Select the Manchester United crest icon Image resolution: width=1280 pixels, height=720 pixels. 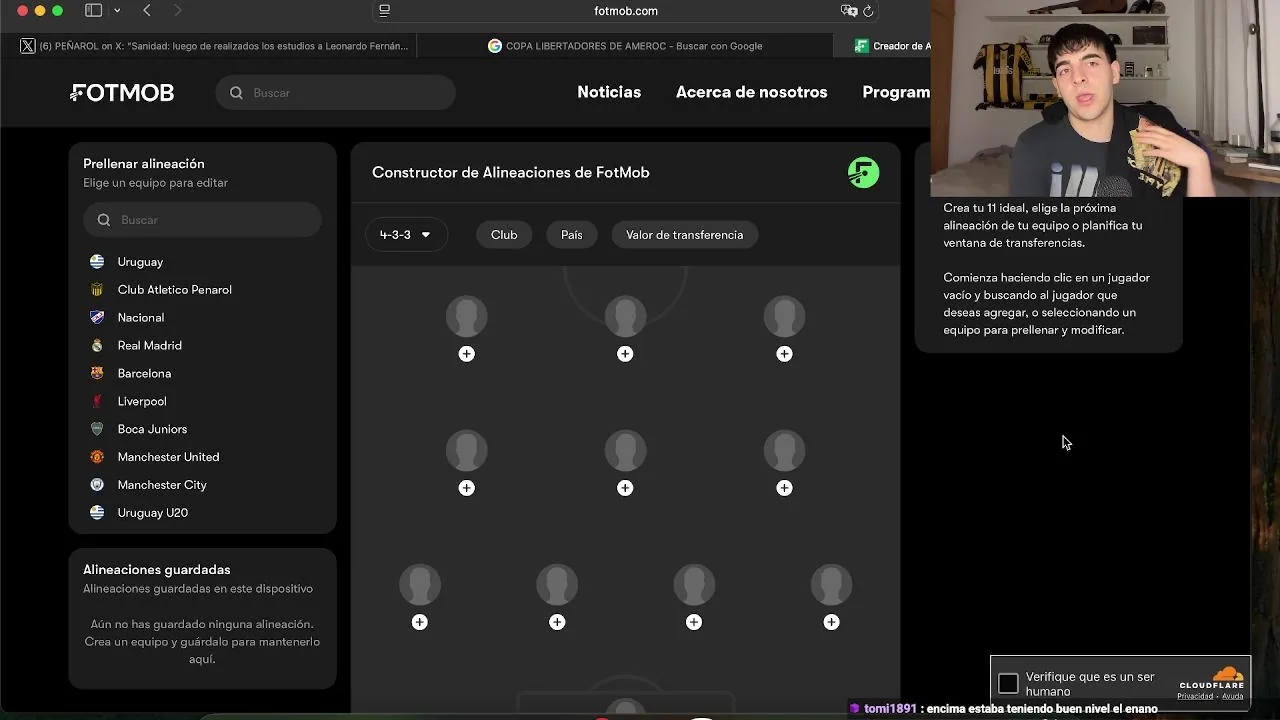click(x=97, y=457)
